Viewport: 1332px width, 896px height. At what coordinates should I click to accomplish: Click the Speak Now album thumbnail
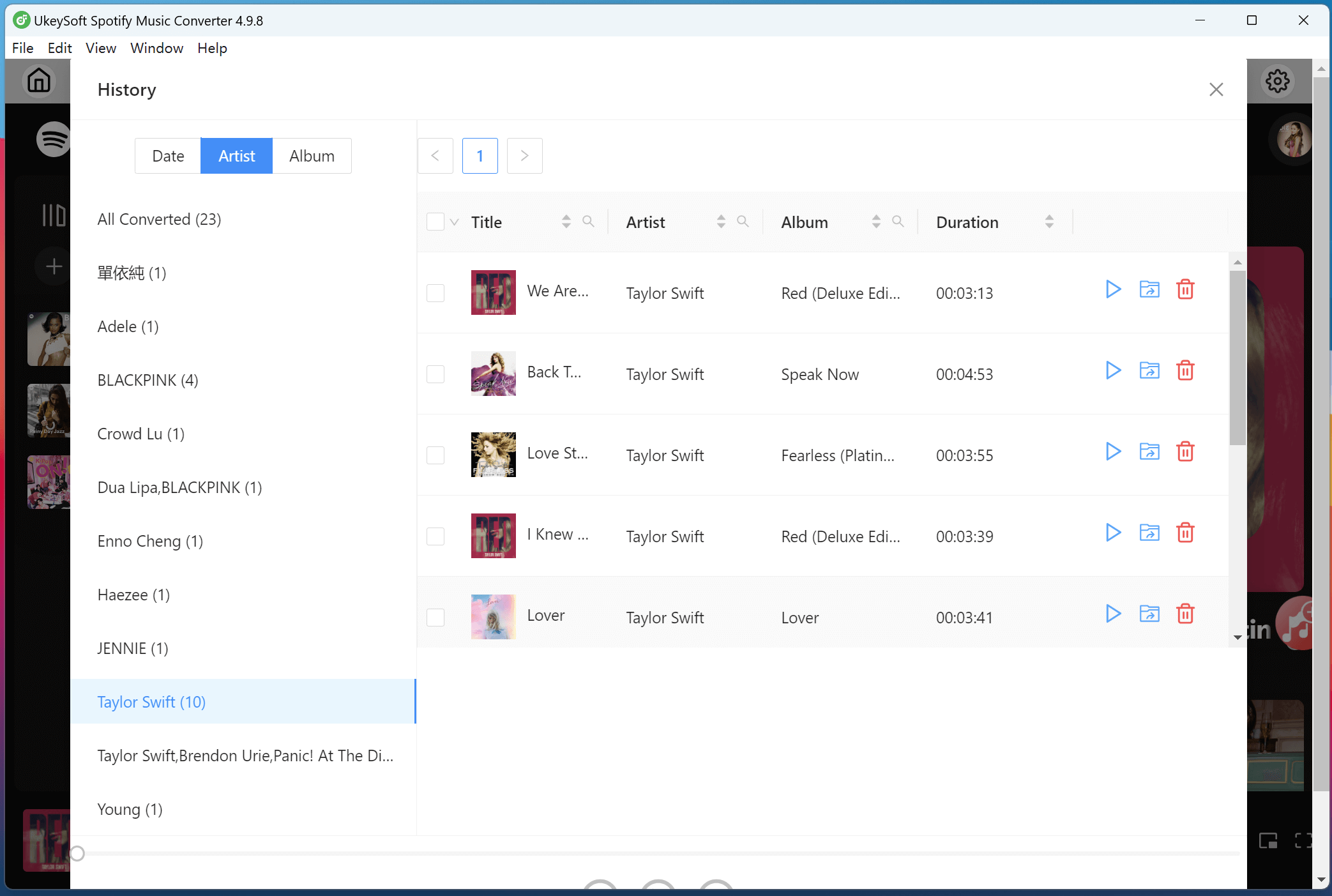[x=493, y=374]
